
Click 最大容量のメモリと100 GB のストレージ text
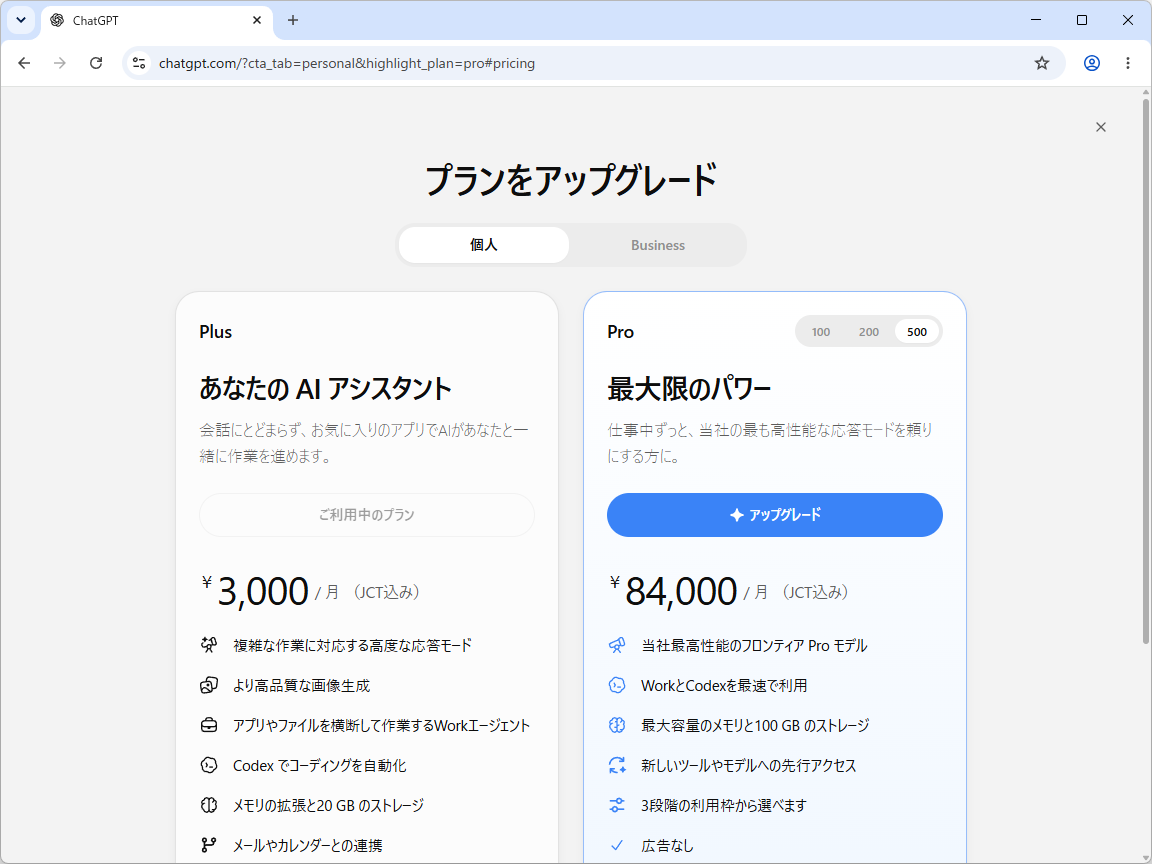[x=755, y=726]
